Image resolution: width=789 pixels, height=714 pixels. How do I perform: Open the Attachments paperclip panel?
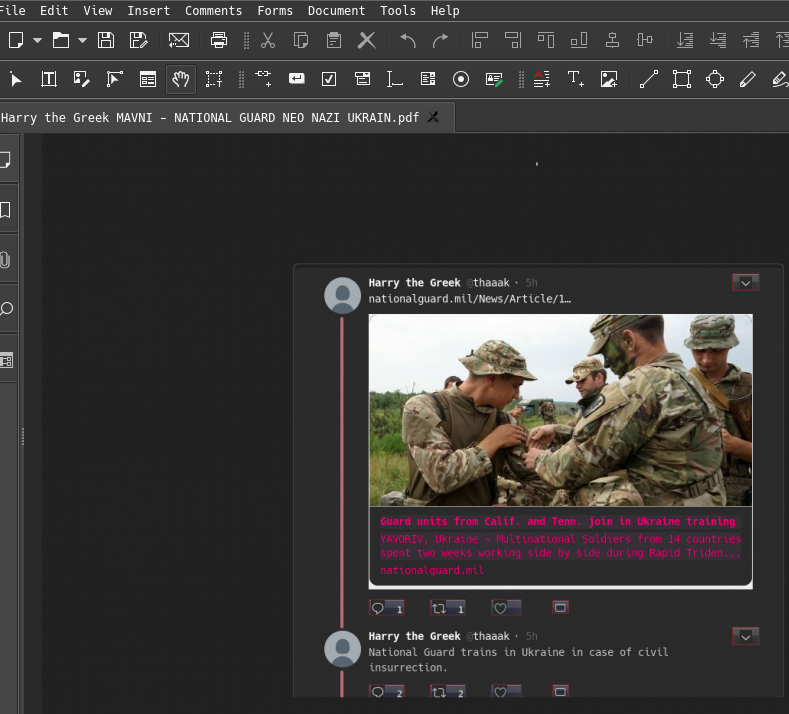pyautogui.click(x=5, y=260)
